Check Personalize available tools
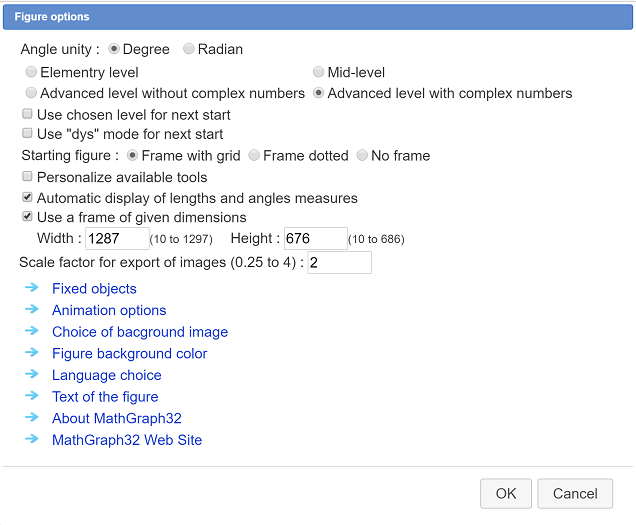This screenshot has height=525, width=636. tap(27, 176)
